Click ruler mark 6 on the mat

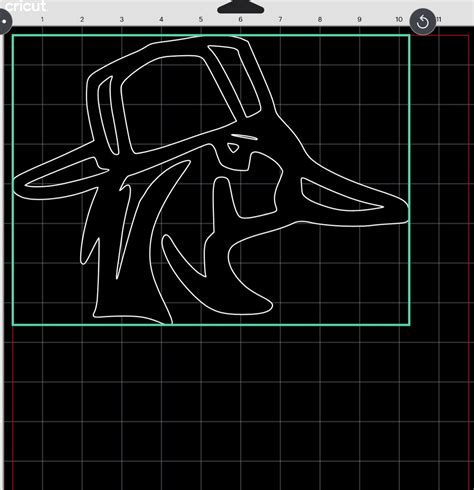240,19
